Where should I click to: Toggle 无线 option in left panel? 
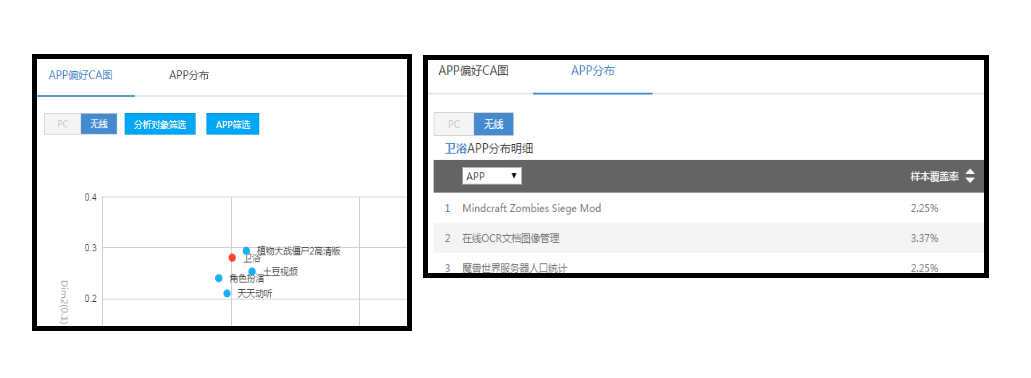(99, 124)
